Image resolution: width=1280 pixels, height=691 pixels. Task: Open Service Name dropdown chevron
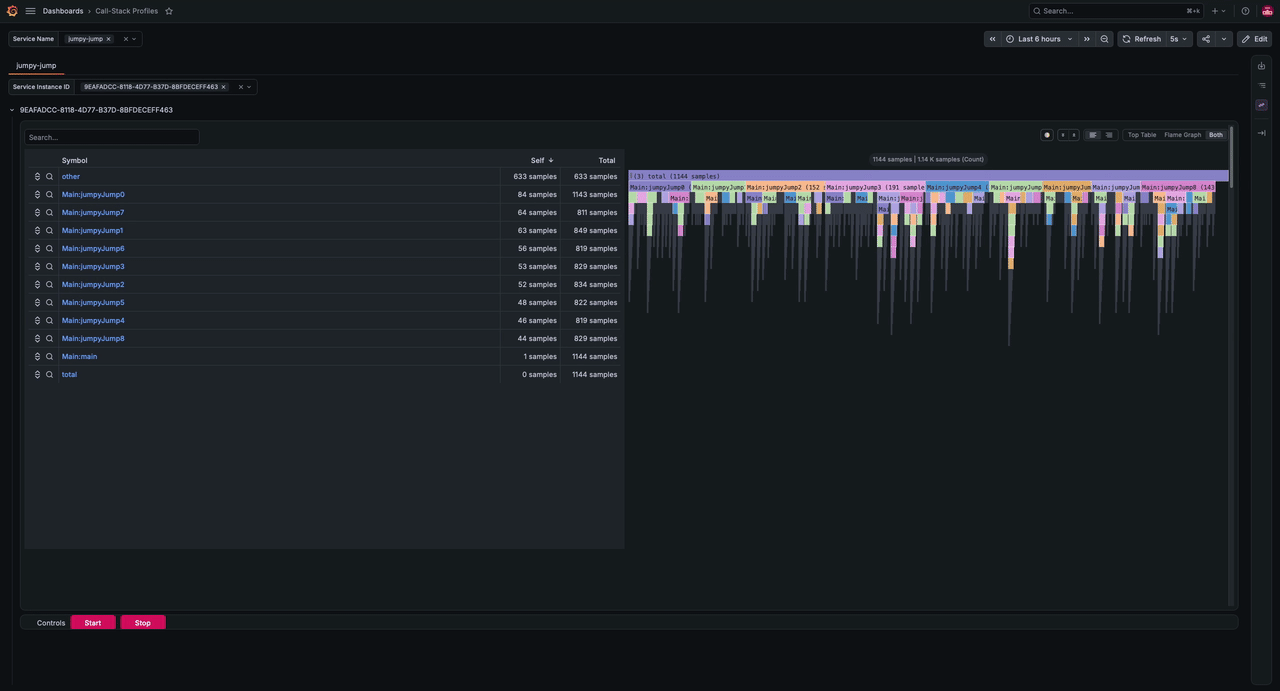[x=134, y=39]
